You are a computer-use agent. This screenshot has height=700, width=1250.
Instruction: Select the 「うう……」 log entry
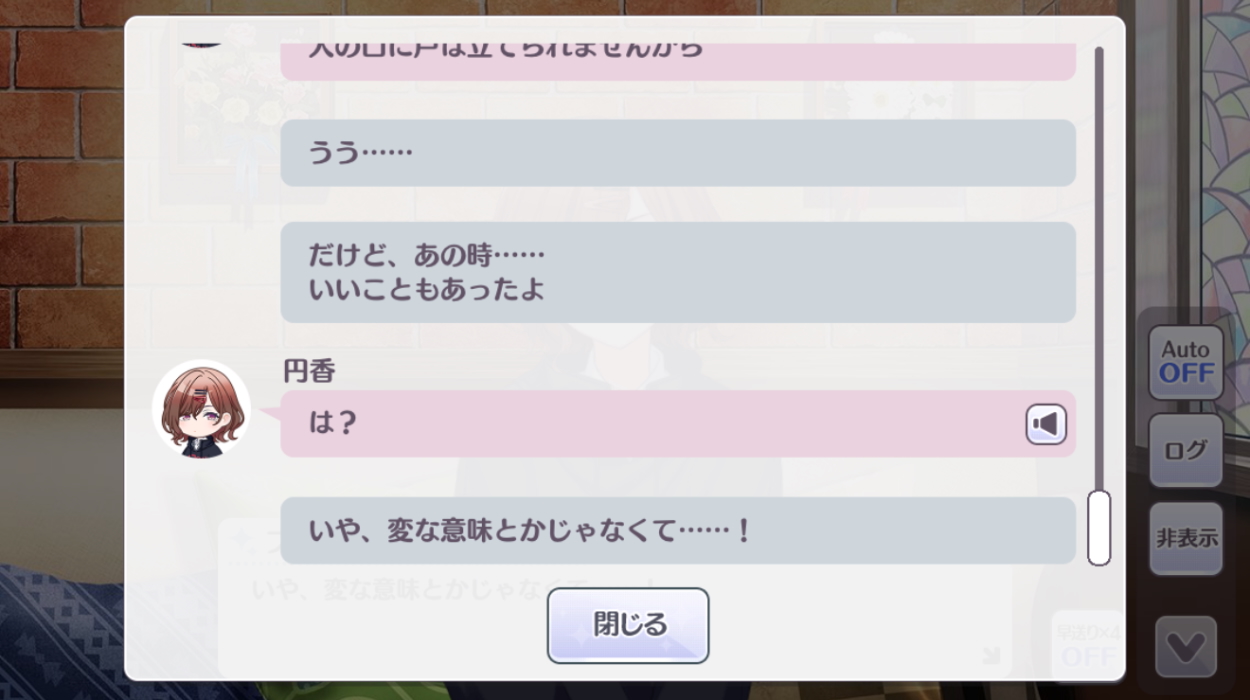click(x=678, y=153)
